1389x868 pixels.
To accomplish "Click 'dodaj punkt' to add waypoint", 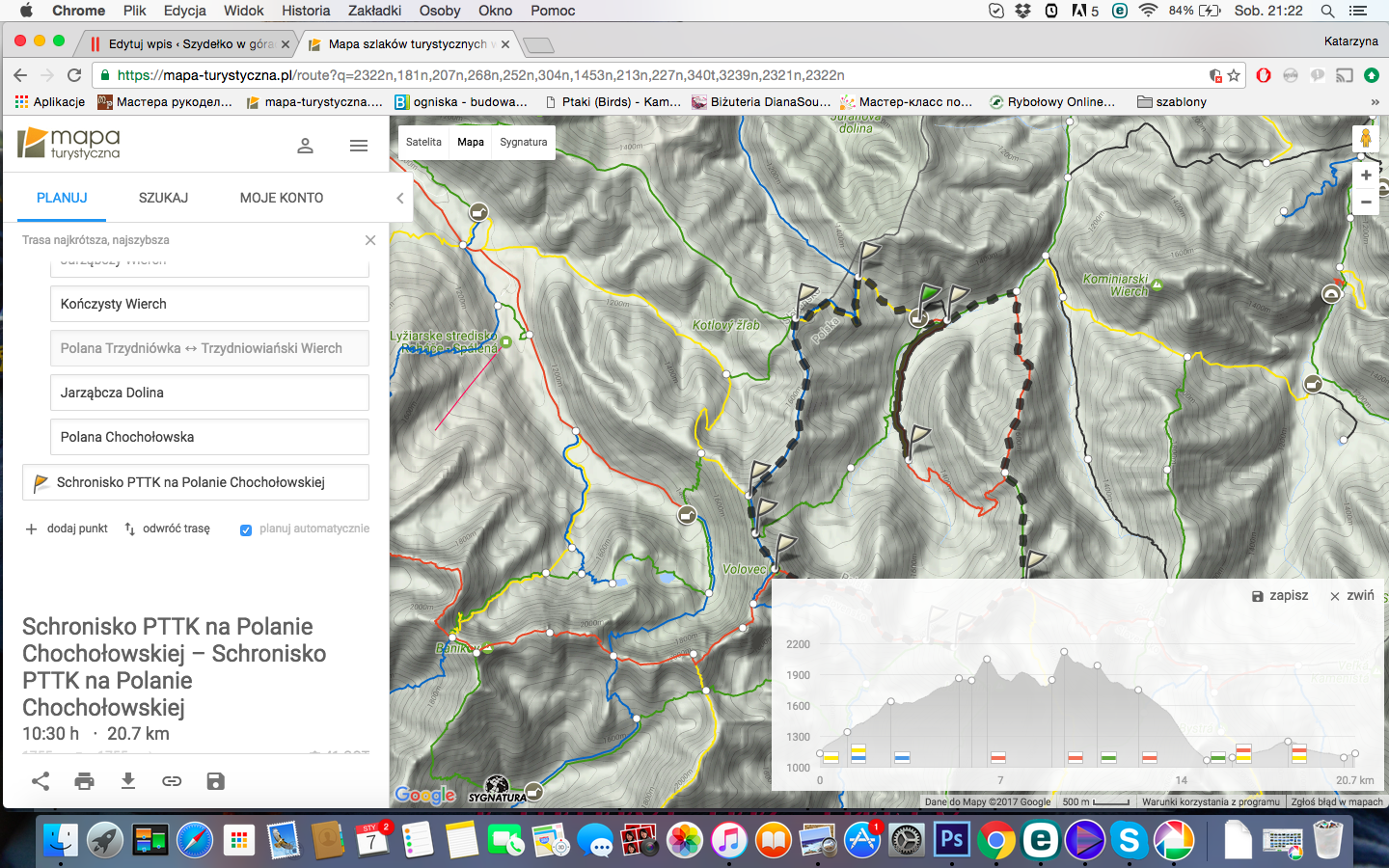I will point(67,529).
